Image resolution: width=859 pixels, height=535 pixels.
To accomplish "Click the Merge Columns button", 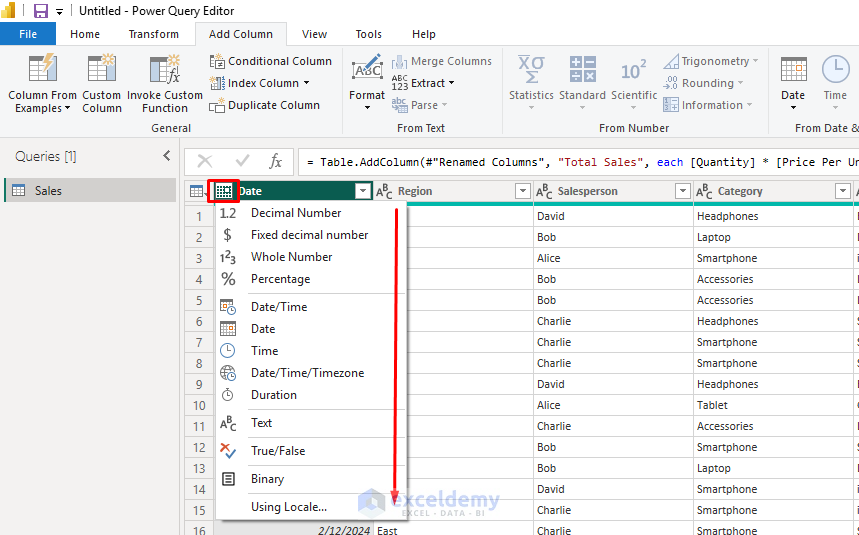I will pyautogui.click(x=442, y=61).
